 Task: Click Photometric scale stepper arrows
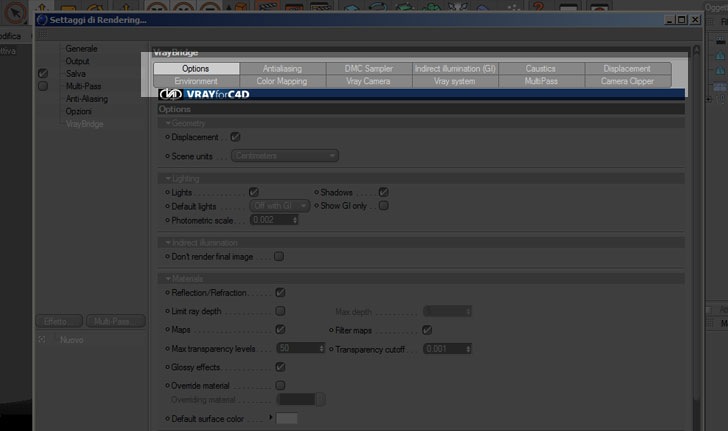pyautogui.click(x=294, y=220)
